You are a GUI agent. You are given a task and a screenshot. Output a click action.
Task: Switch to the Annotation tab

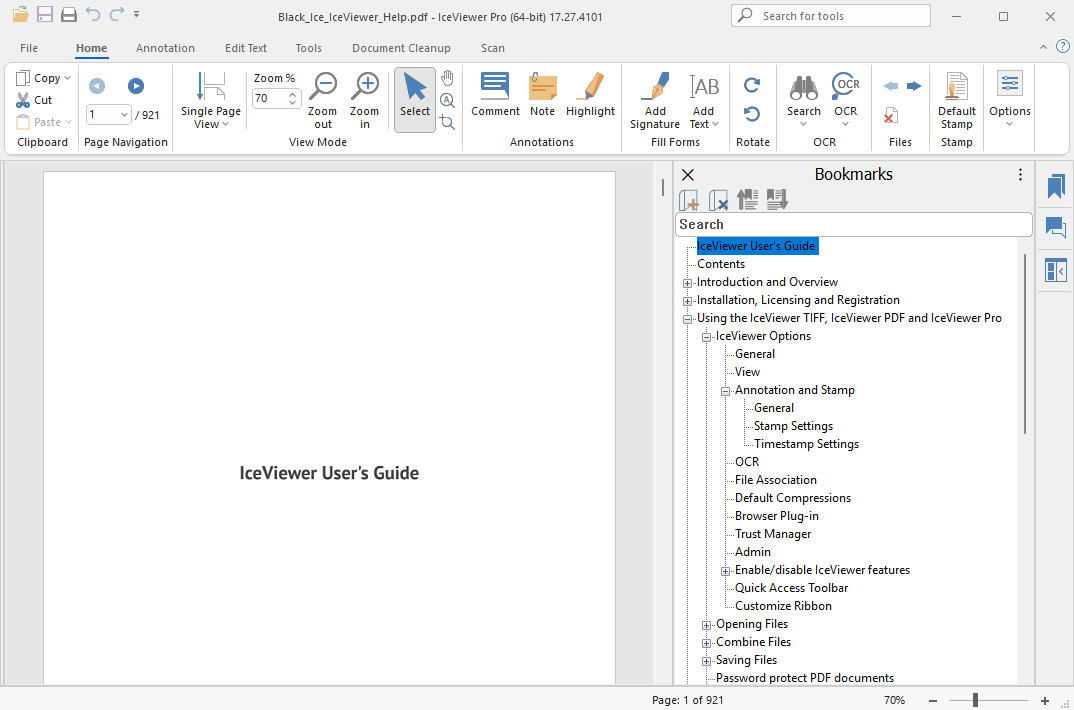coord(165,48)
